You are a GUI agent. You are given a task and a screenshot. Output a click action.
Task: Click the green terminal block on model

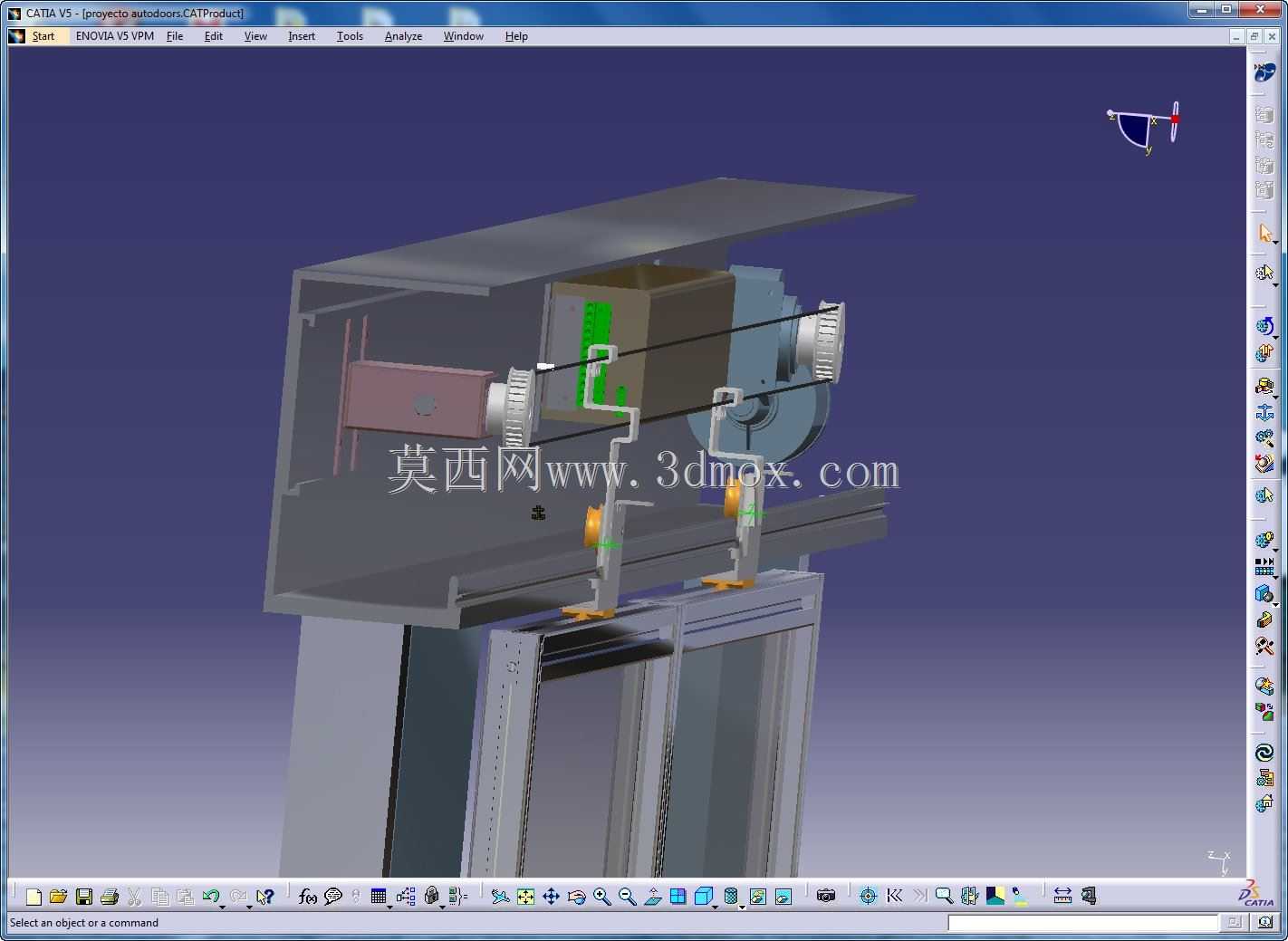(x=594, y=353)
